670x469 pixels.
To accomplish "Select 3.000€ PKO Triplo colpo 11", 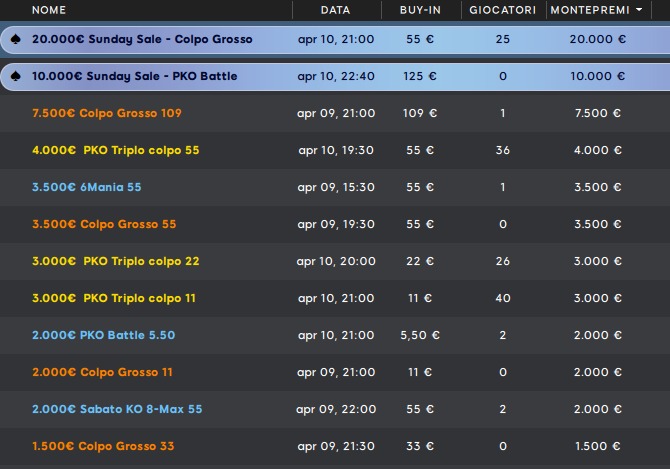I will [335, 298].
